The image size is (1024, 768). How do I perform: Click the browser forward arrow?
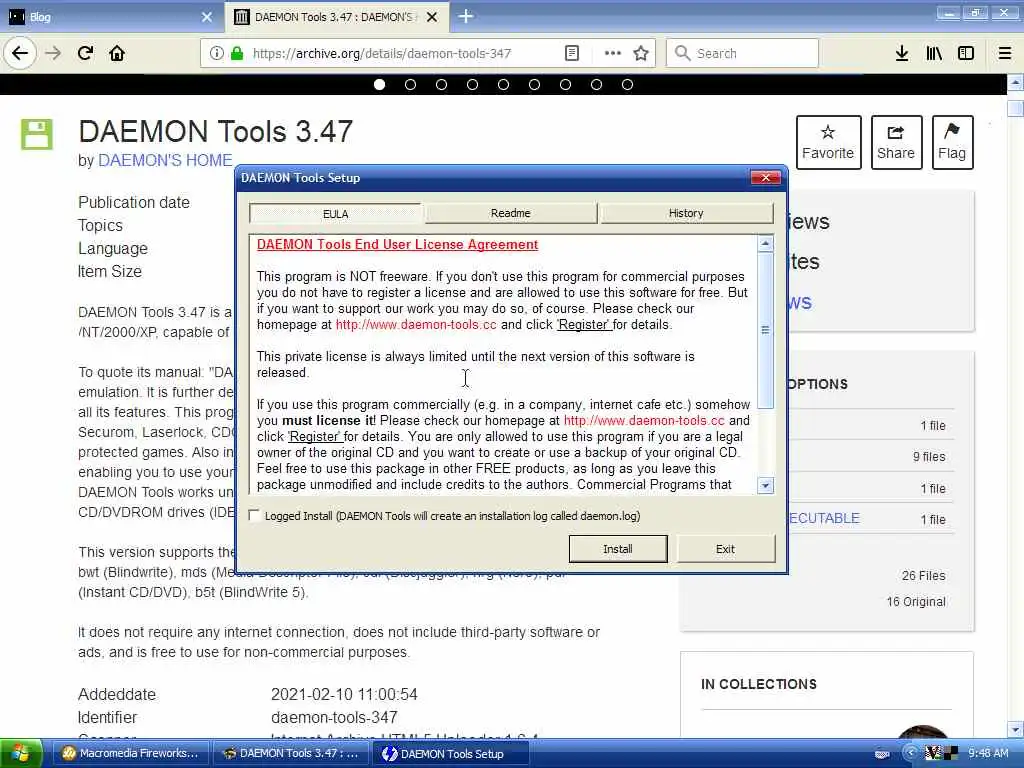click(54, 53)
